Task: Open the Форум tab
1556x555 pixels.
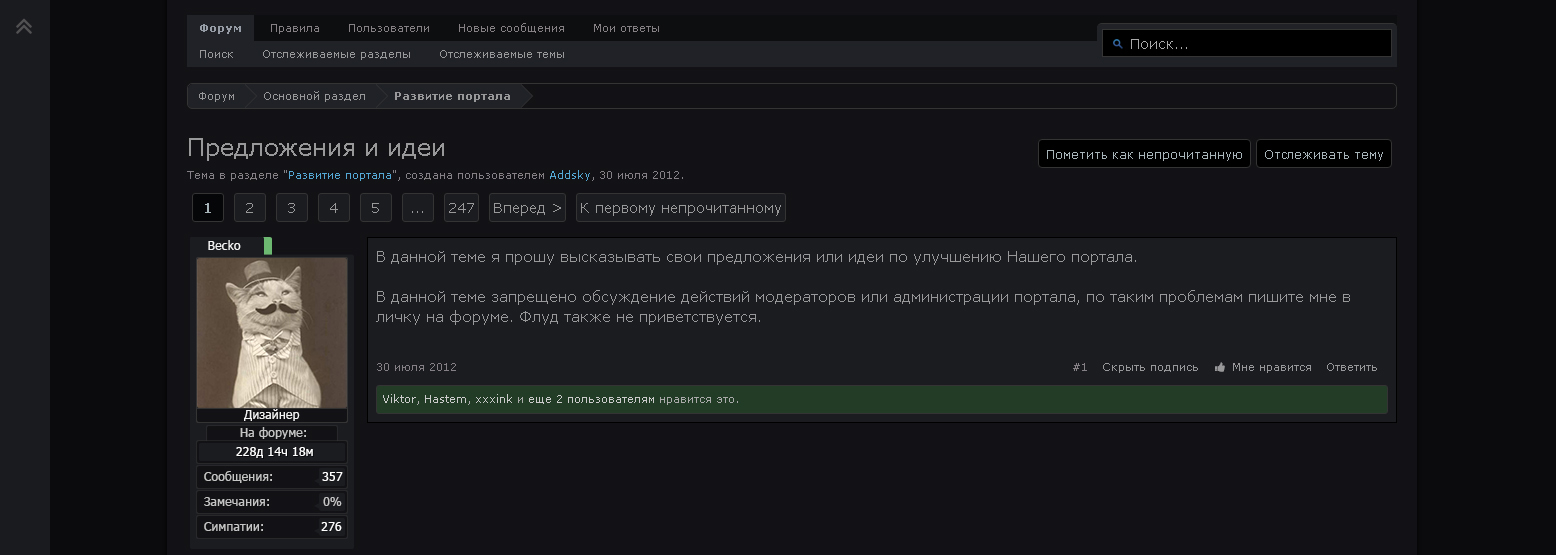Action: (x=220, y=28)
